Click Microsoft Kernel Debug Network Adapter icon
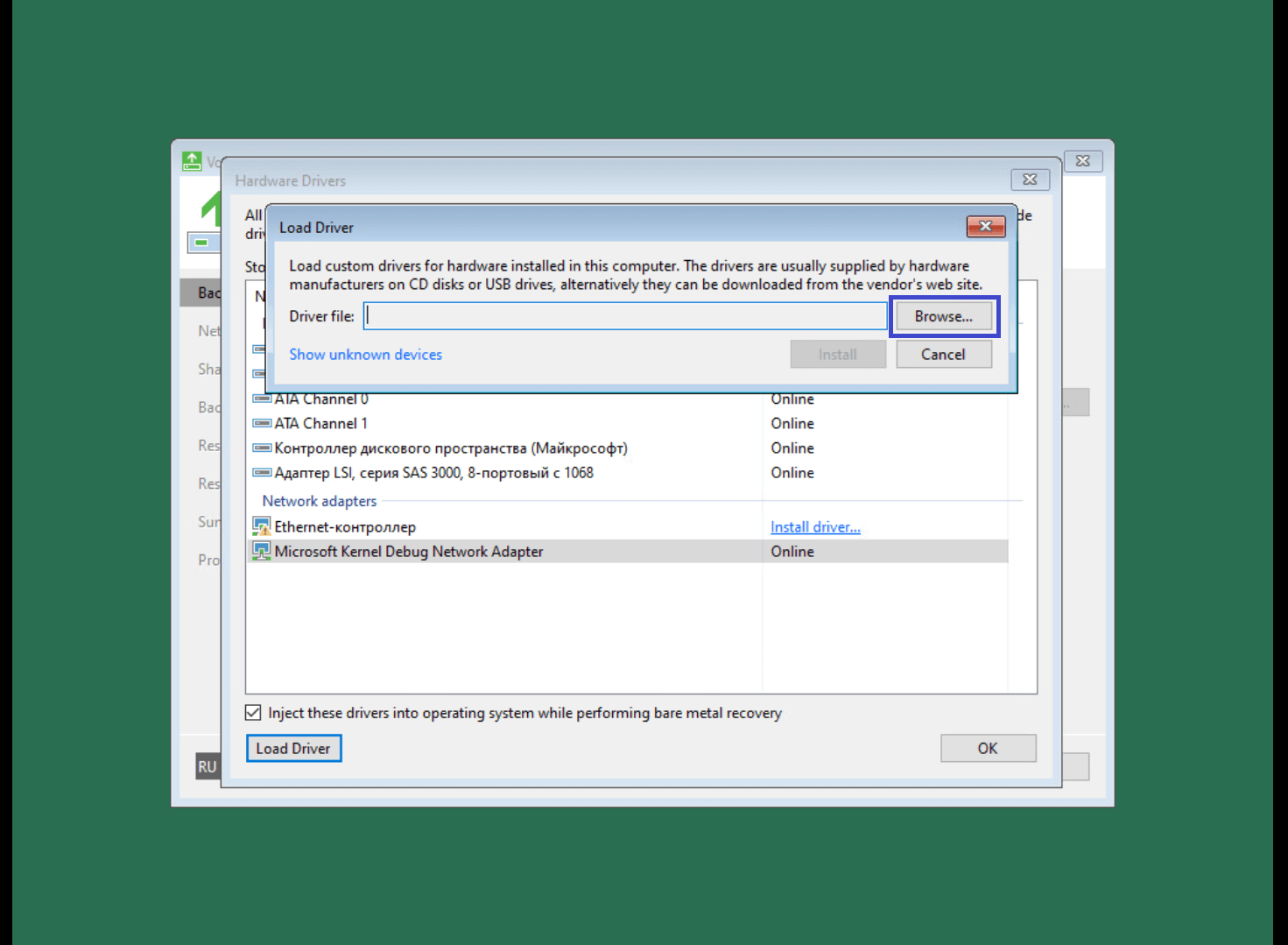Image resolution: width=1288 pixels, height=945 pixels. click(x=261, y=552)
